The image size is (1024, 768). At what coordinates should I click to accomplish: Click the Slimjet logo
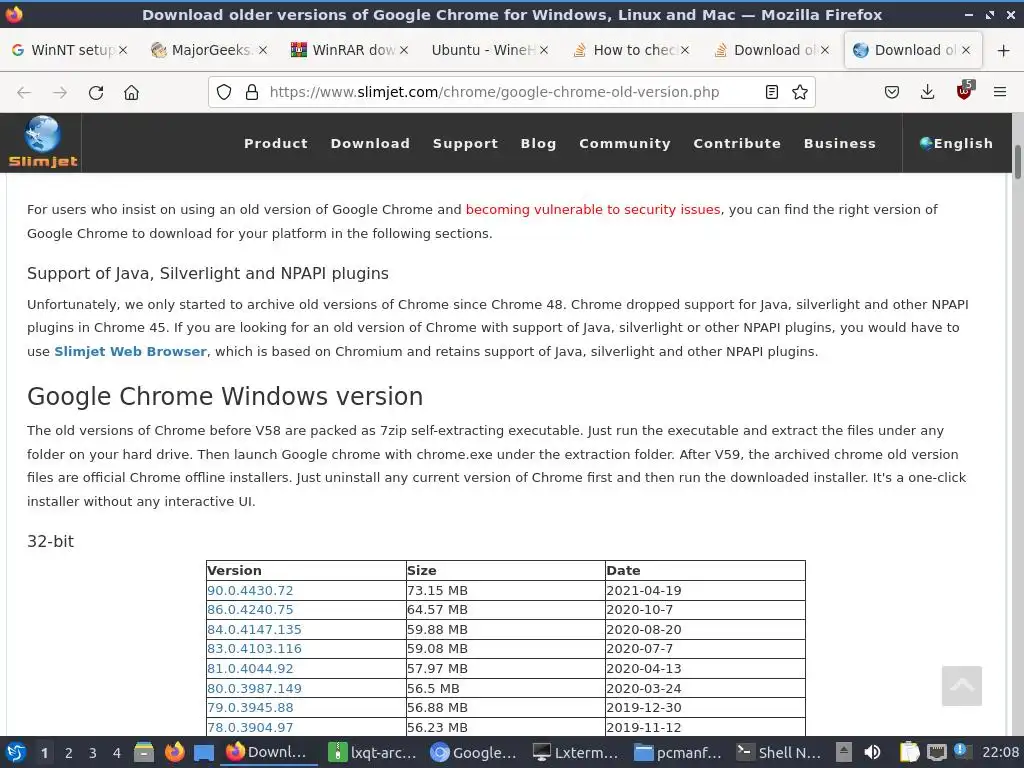click(x=42, y=142)
